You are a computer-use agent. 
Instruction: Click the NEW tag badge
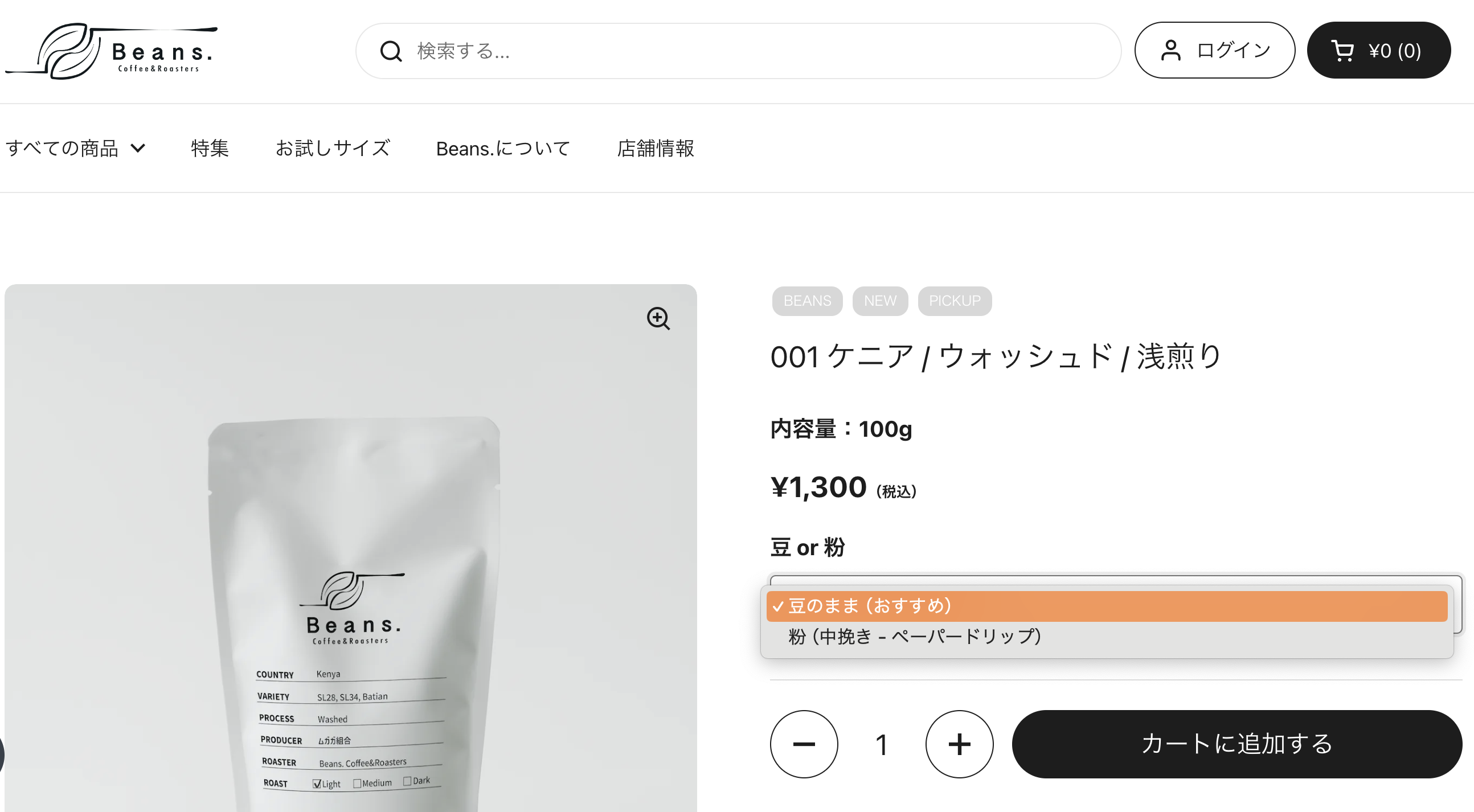[879, 301]
